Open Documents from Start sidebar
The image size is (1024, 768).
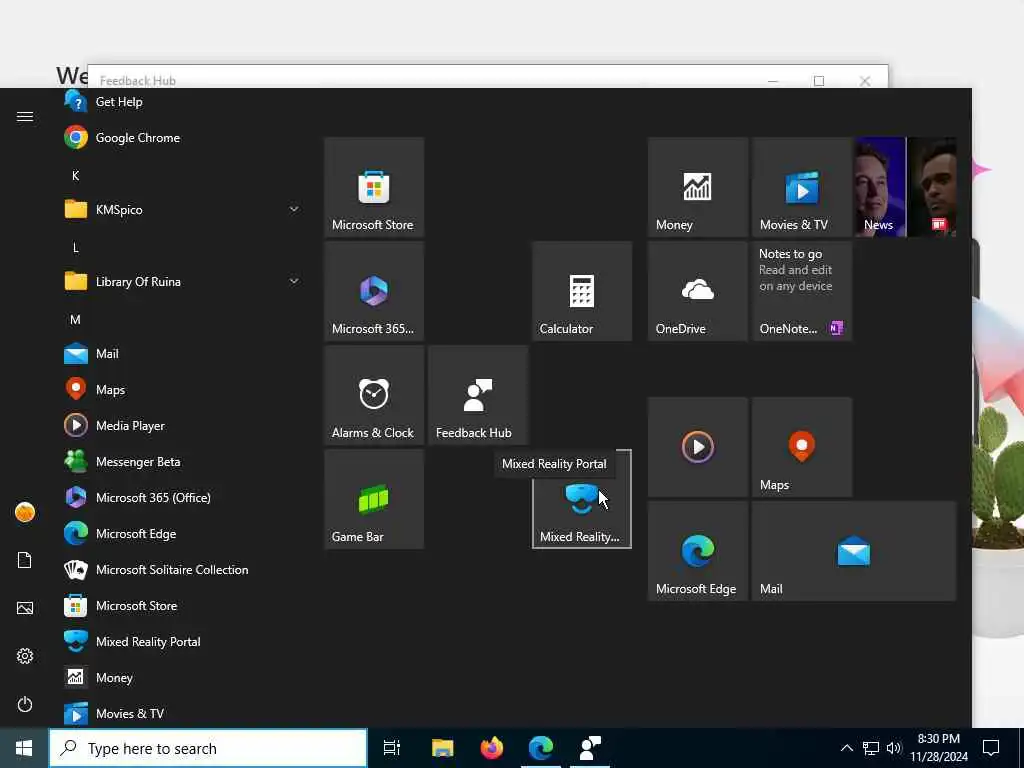(25, 560)
